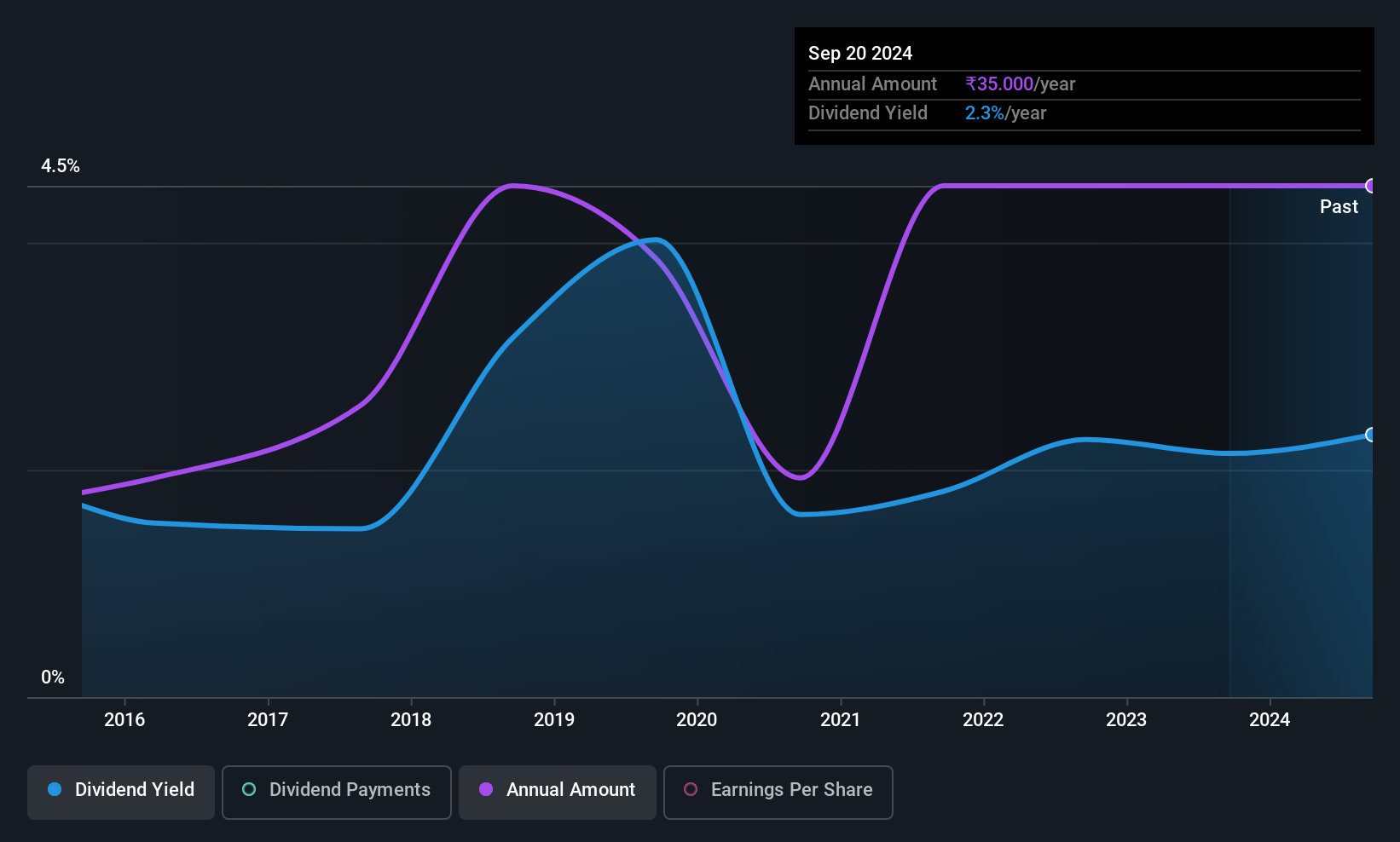The image size is (1400, 842).
Task: Click the 2021 x-axis label
Action: coord(841,720)
